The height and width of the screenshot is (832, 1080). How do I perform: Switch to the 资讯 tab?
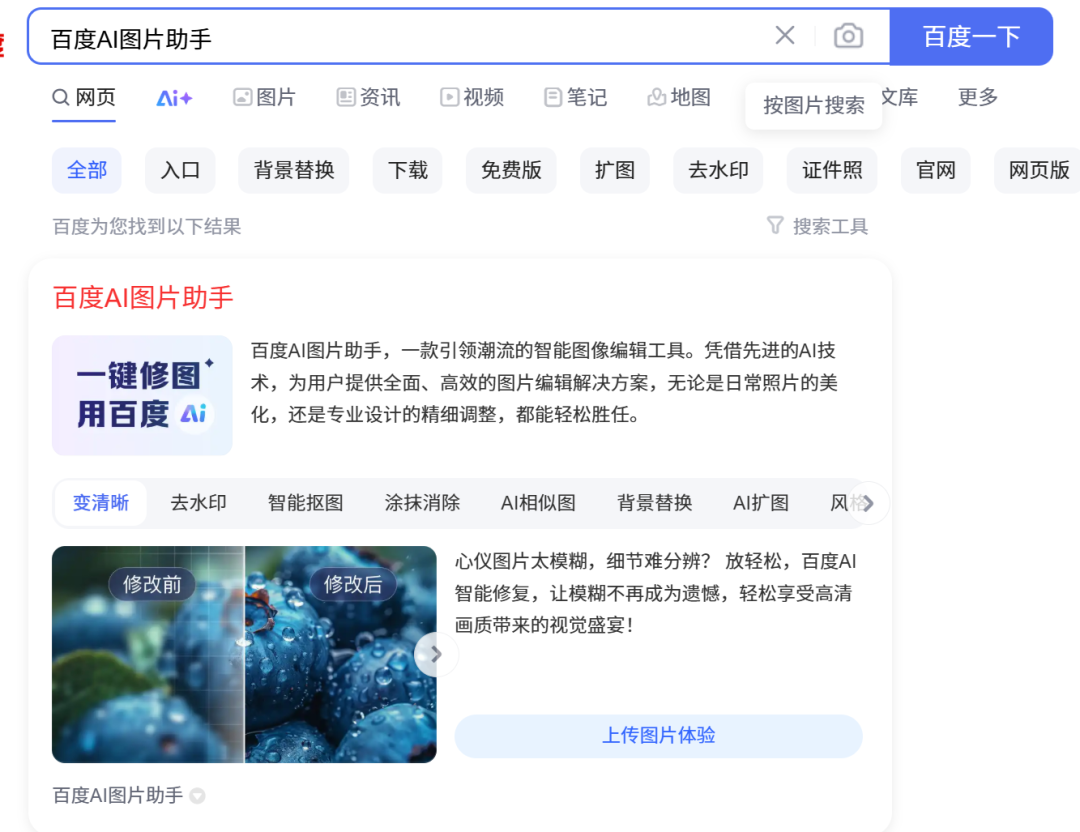pos(368,97)
